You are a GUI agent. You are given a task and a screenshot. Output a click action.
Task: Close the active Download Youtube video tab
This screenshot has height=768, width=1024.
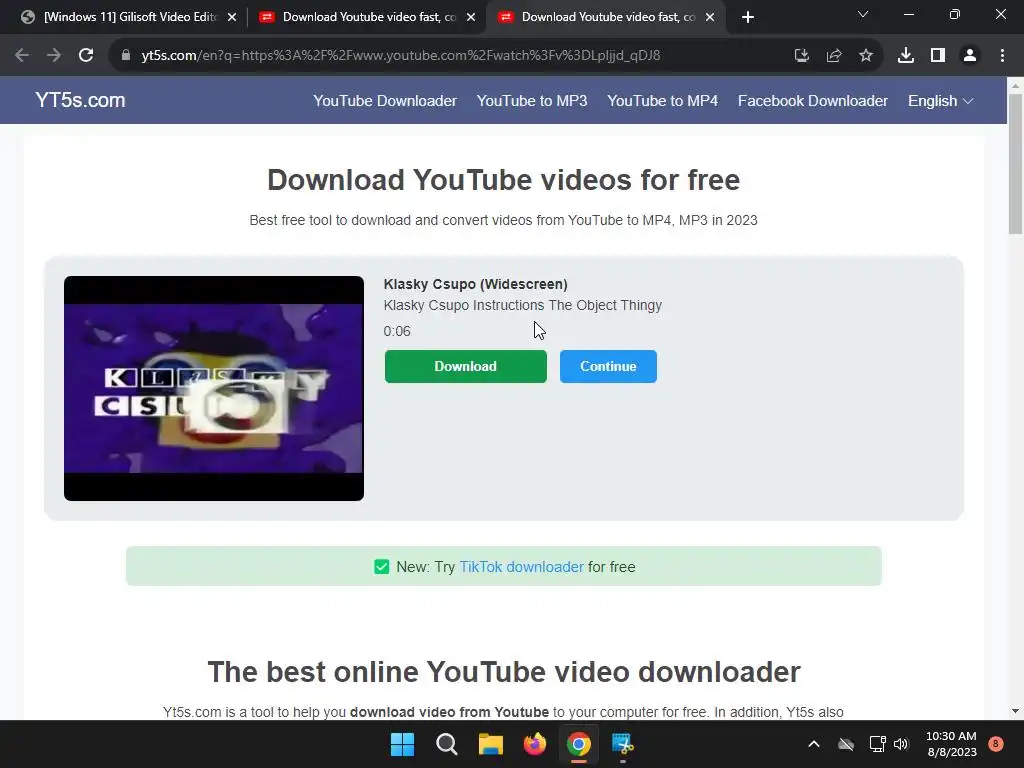[710, 17]
